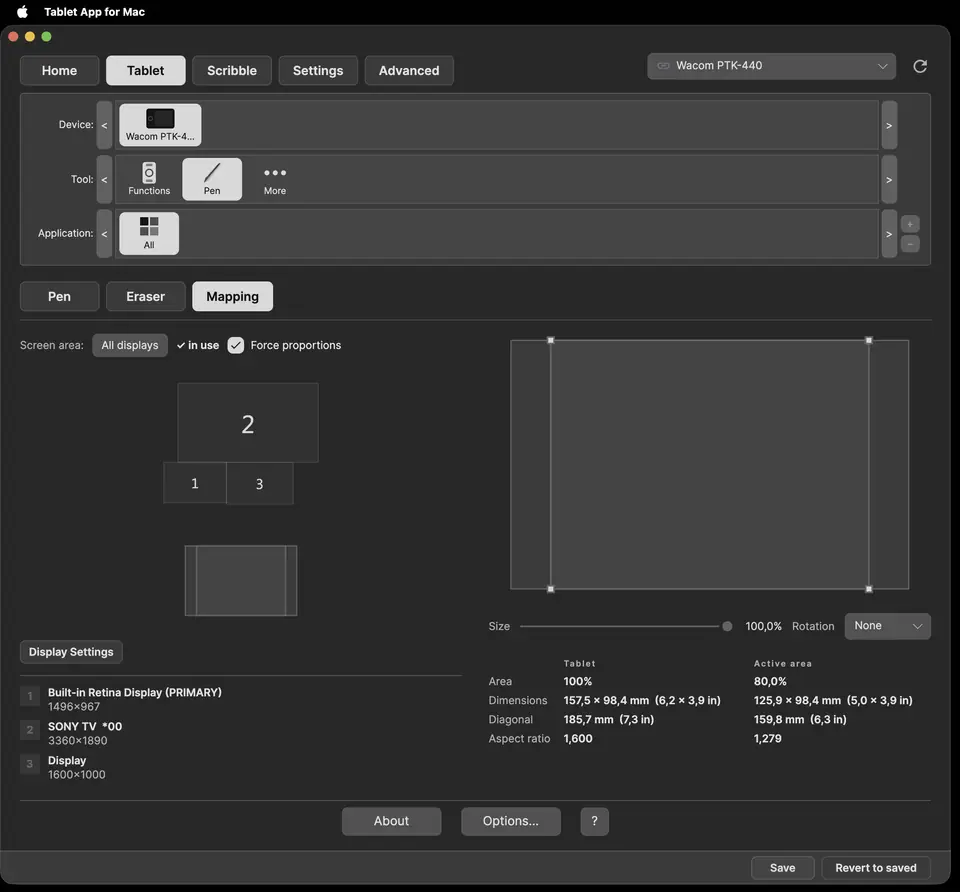Click the refresh devices icon
Image resolution: width=960 pixels, height=892 pixels.
[920, 66]
